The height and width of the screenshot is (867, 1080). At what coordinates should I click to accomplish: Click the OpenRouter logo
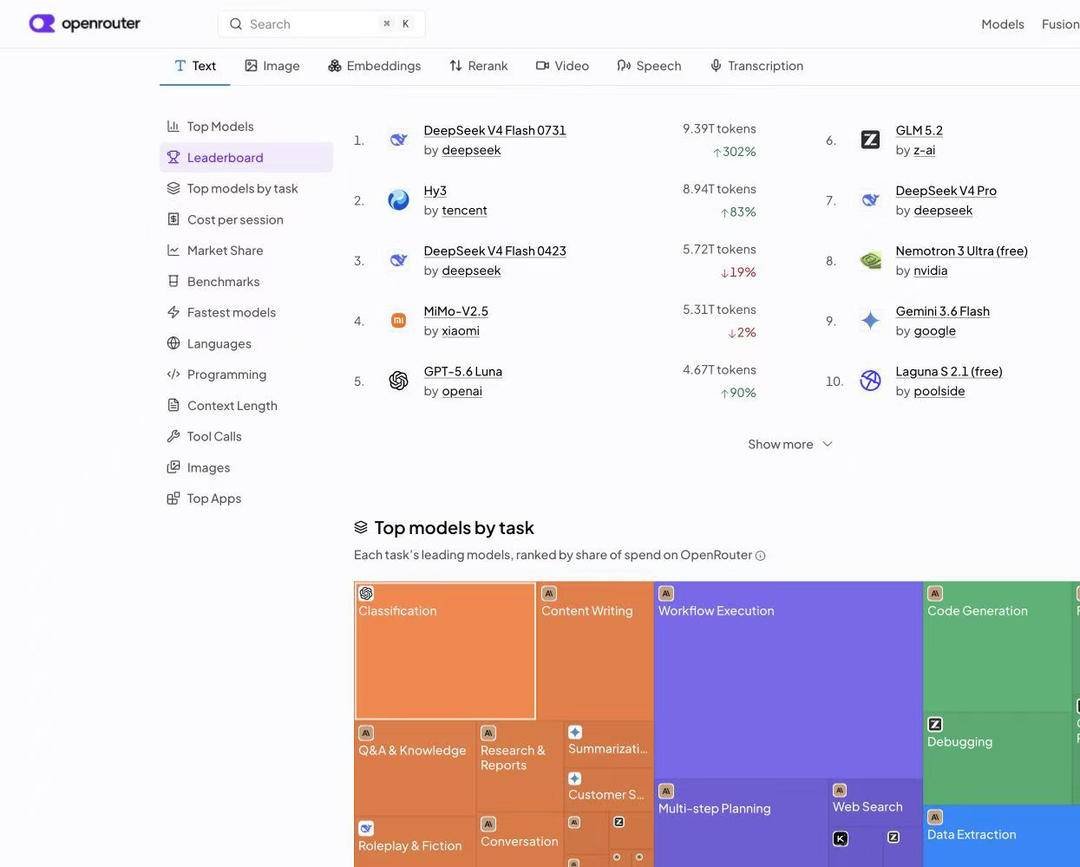[84, 23]
